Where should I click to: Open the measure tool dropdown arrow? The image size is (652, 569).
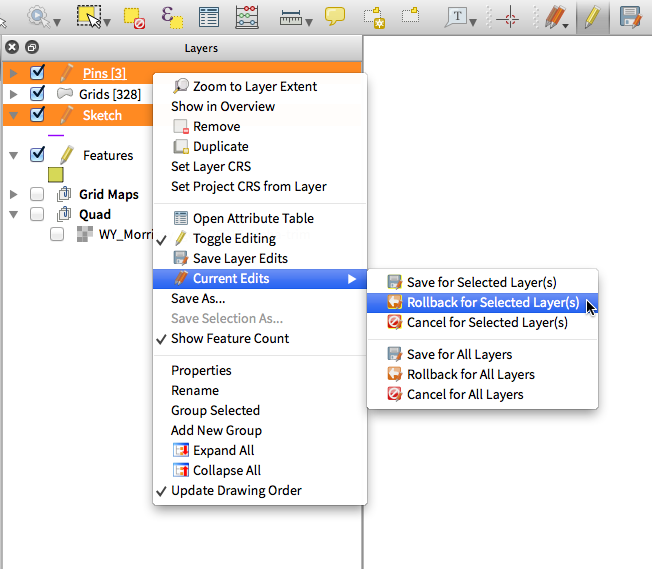(x=309, y=21)
